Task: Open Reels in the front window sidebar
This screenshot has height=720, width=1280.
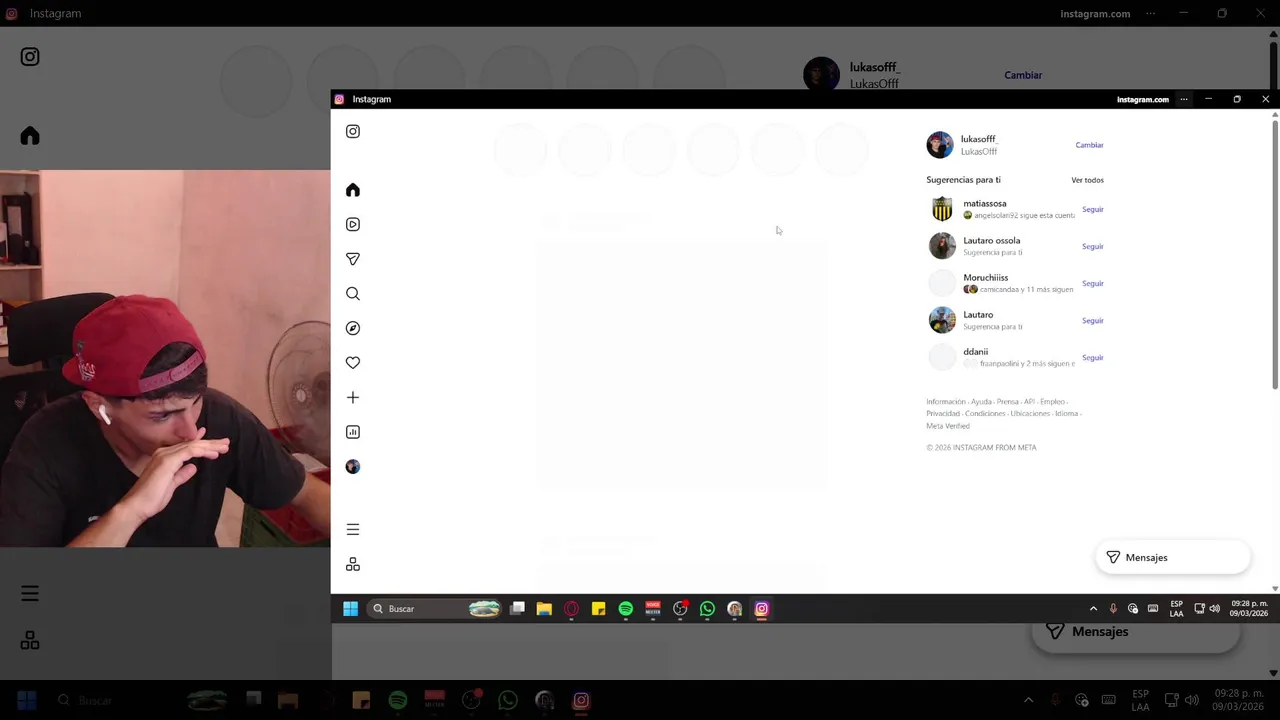Action: click(353, 224)
